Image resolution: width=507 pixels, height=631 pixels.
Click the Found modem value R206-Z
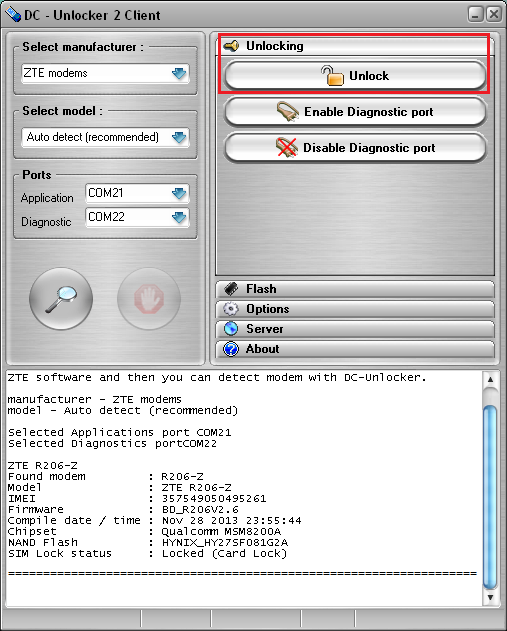coord(182,476)
